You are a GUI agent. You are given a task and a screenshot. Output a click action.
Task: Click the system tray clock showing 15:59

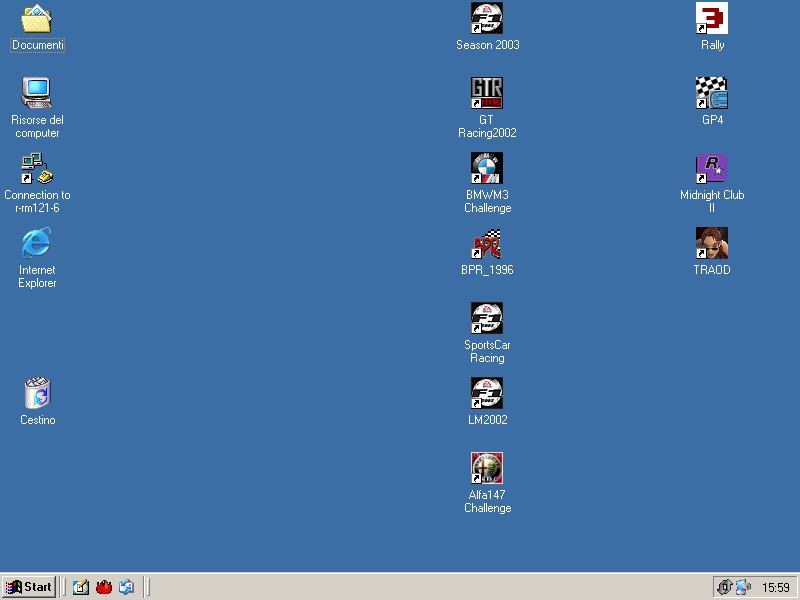pyautogui.click(x=775, y=587)
